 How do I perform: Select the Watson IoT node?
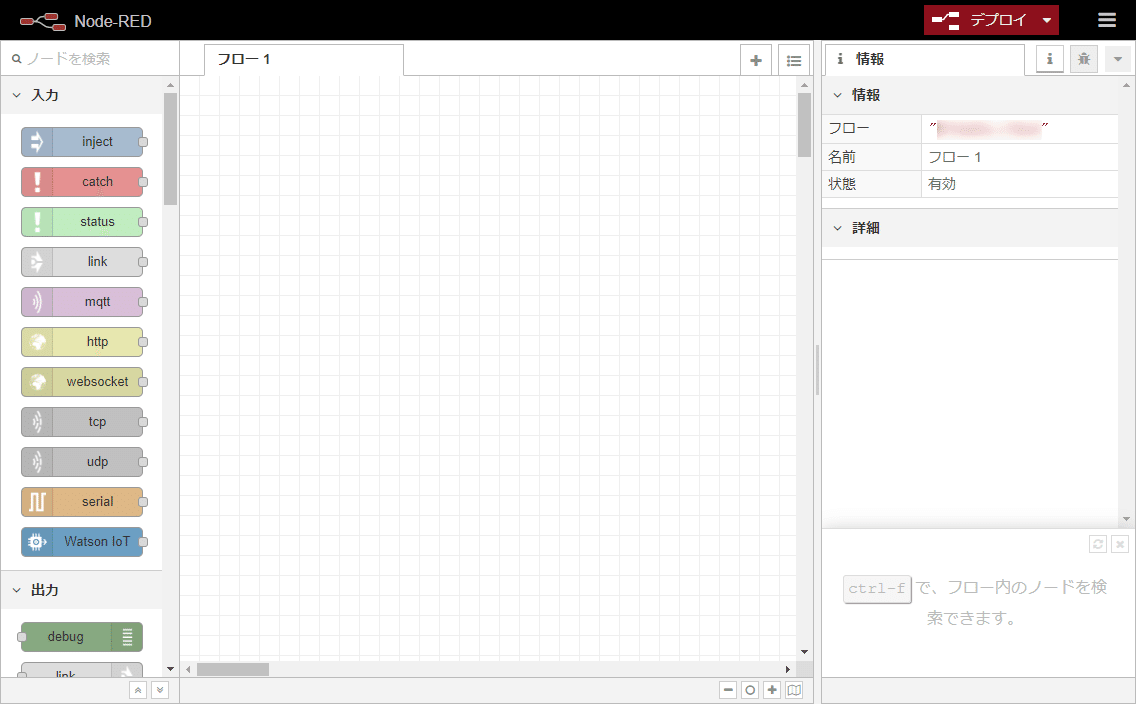point(83,541)
